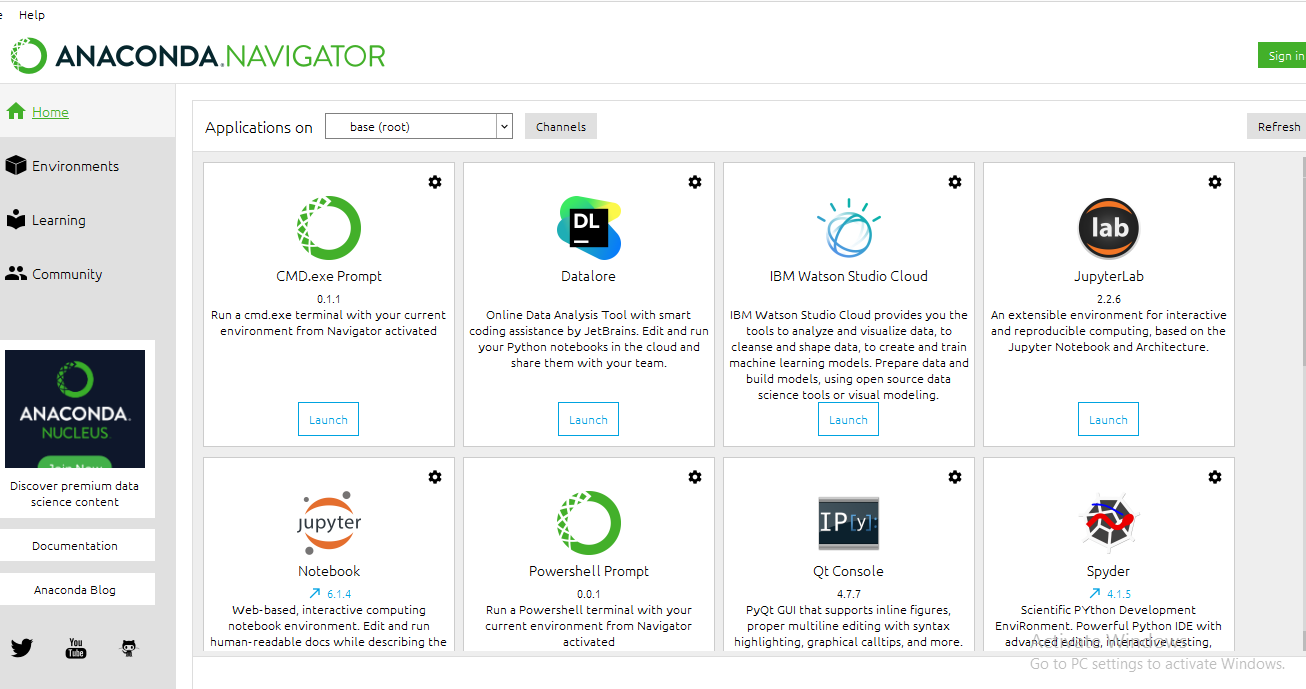Refresh the applications list
The height and width of the screenshot is (689, 1306).
[1278, 127]
